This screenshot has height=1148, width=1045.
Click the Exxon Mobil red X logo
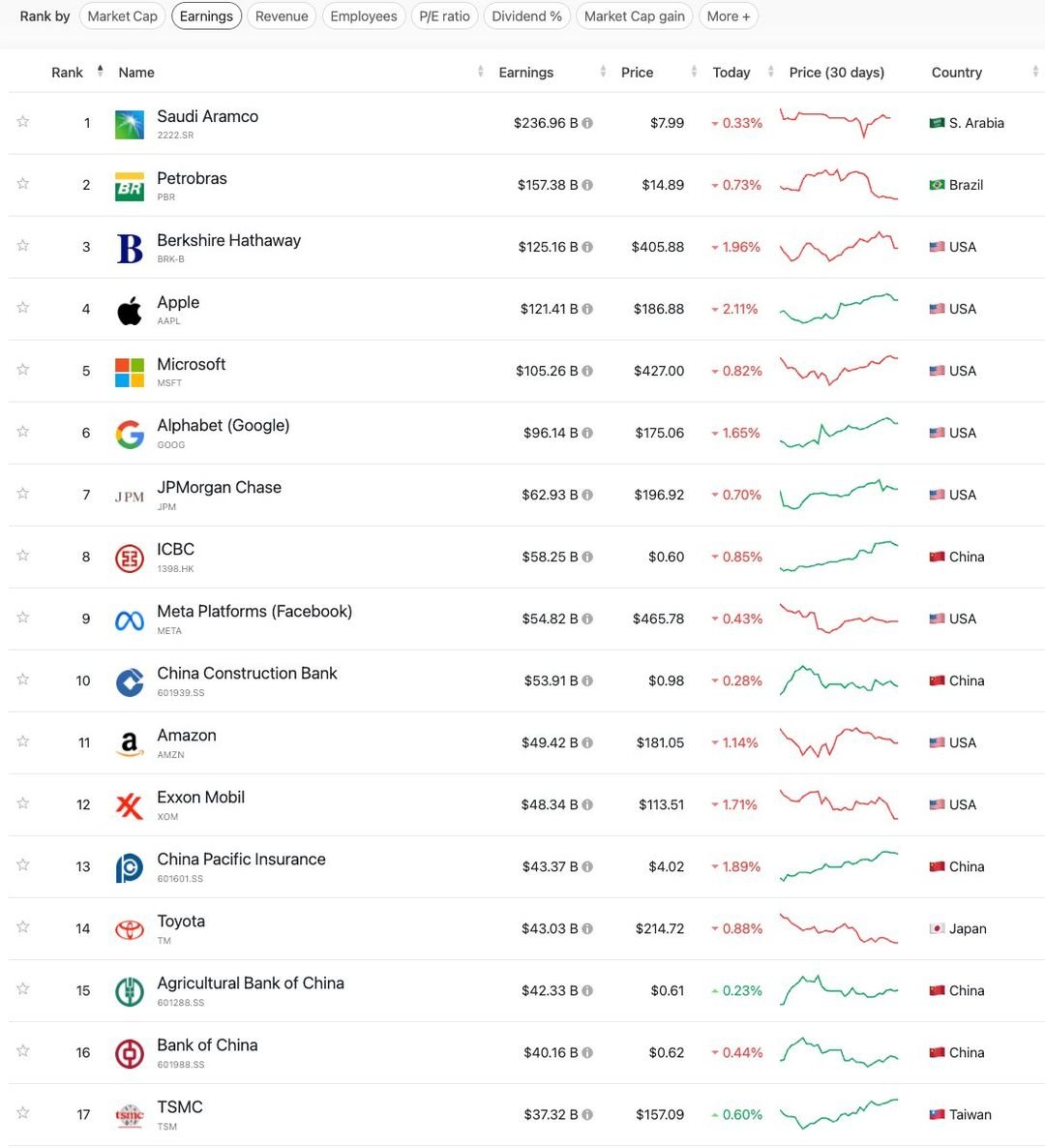130,806
